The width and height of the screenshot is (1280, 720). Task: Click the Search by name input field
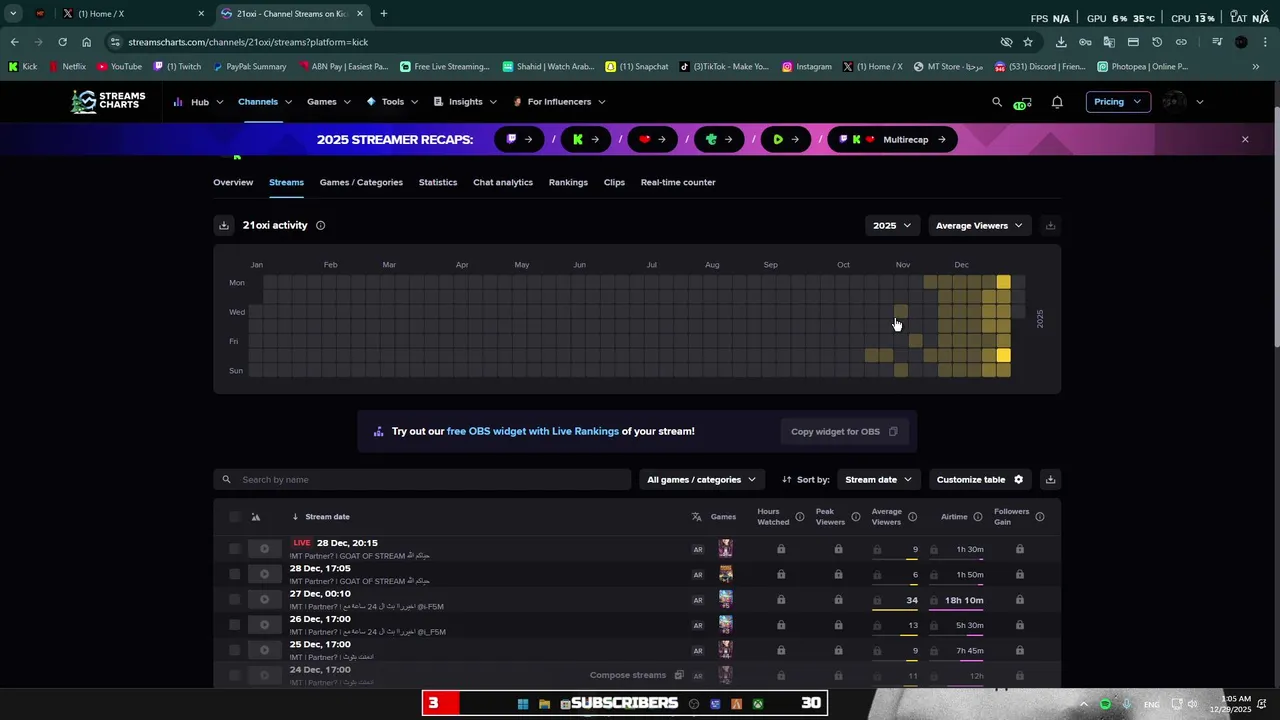[422, 479]
